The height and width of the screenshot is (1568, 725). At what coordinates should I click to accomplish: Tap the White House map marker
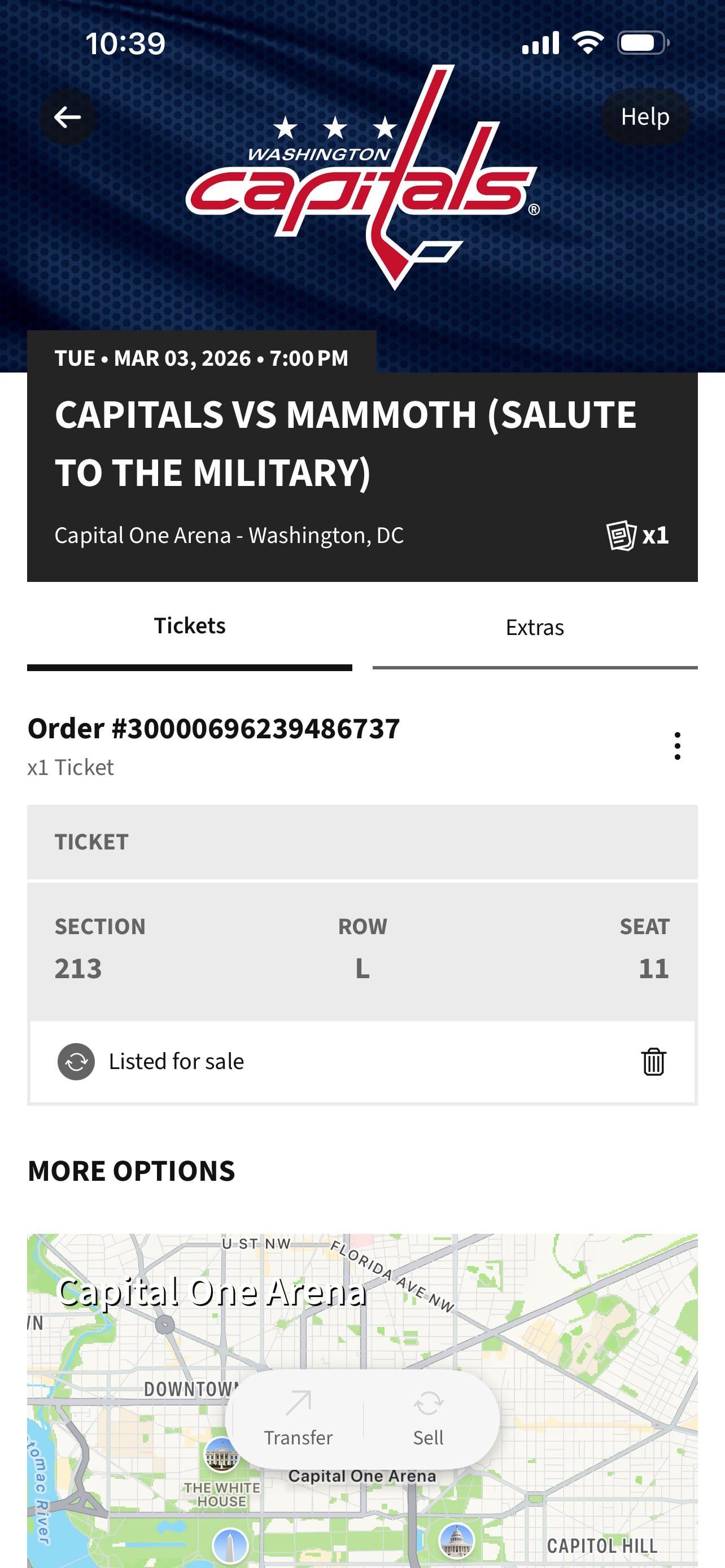[220, 1455]
